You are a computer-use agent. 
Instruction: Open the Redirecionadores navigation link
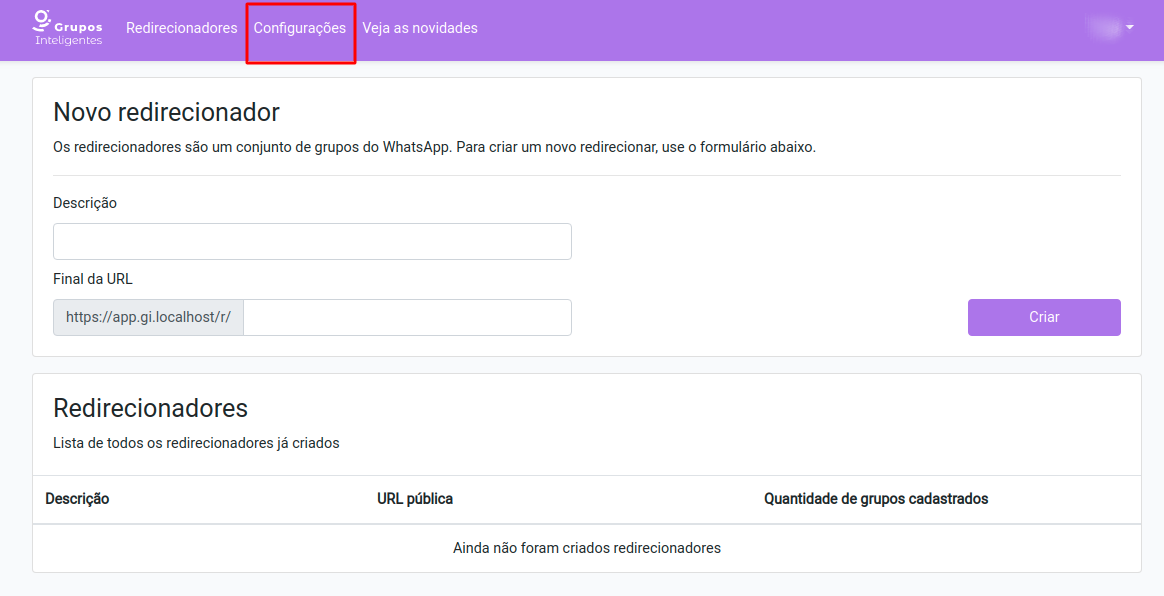point(181,28)
